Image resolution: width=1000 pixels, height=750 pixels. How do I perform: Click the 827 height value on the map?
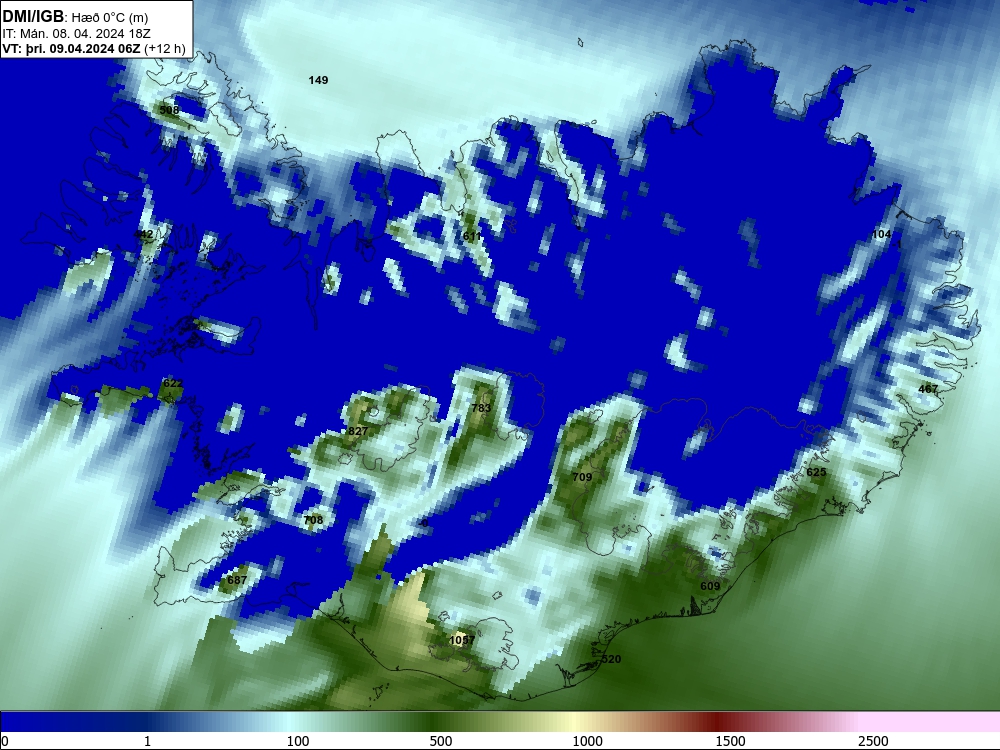pos(358,431)
